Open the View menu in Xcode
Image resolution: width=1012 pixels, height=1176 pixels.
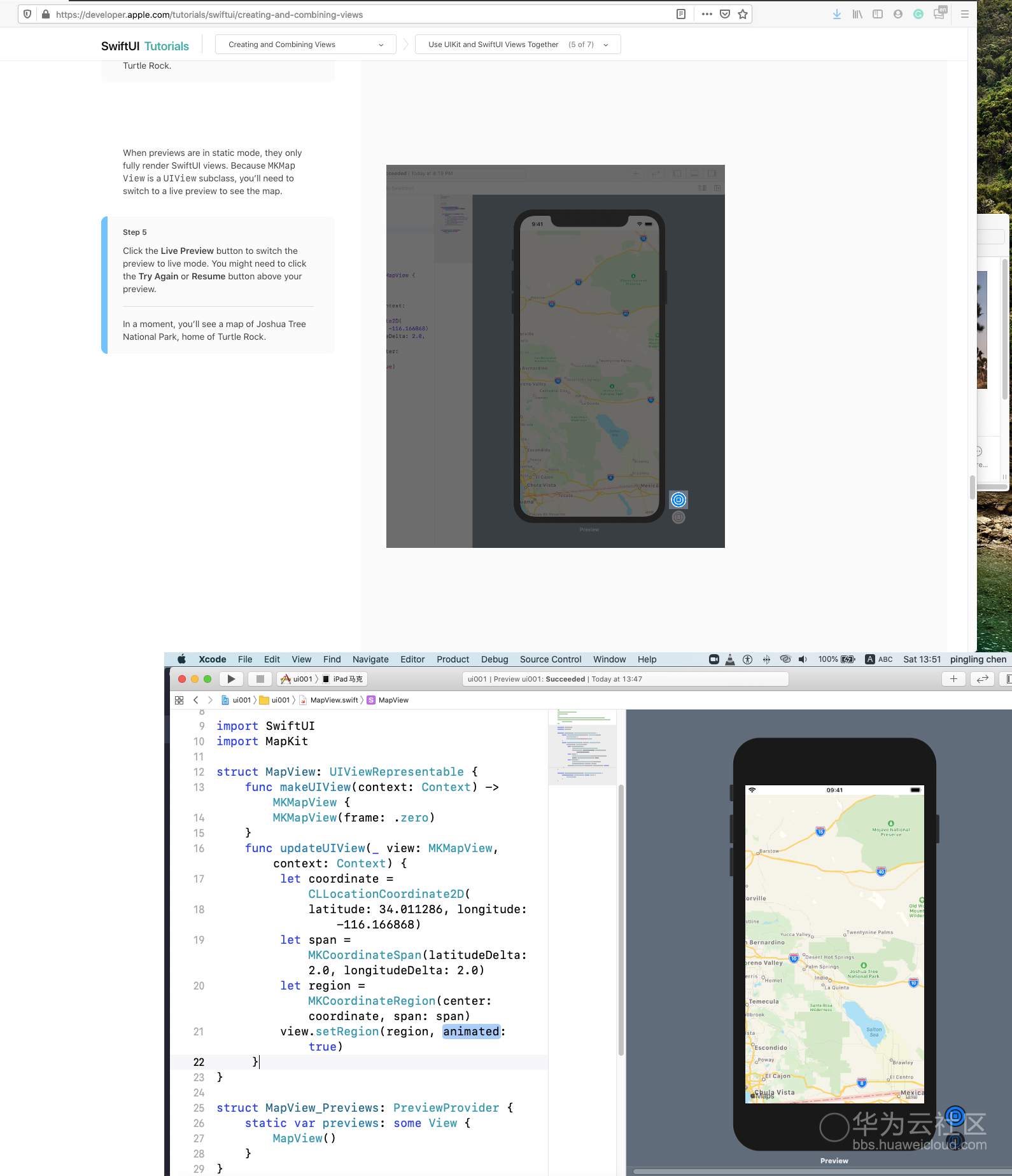pyautogui.click(x=302, y=659)
